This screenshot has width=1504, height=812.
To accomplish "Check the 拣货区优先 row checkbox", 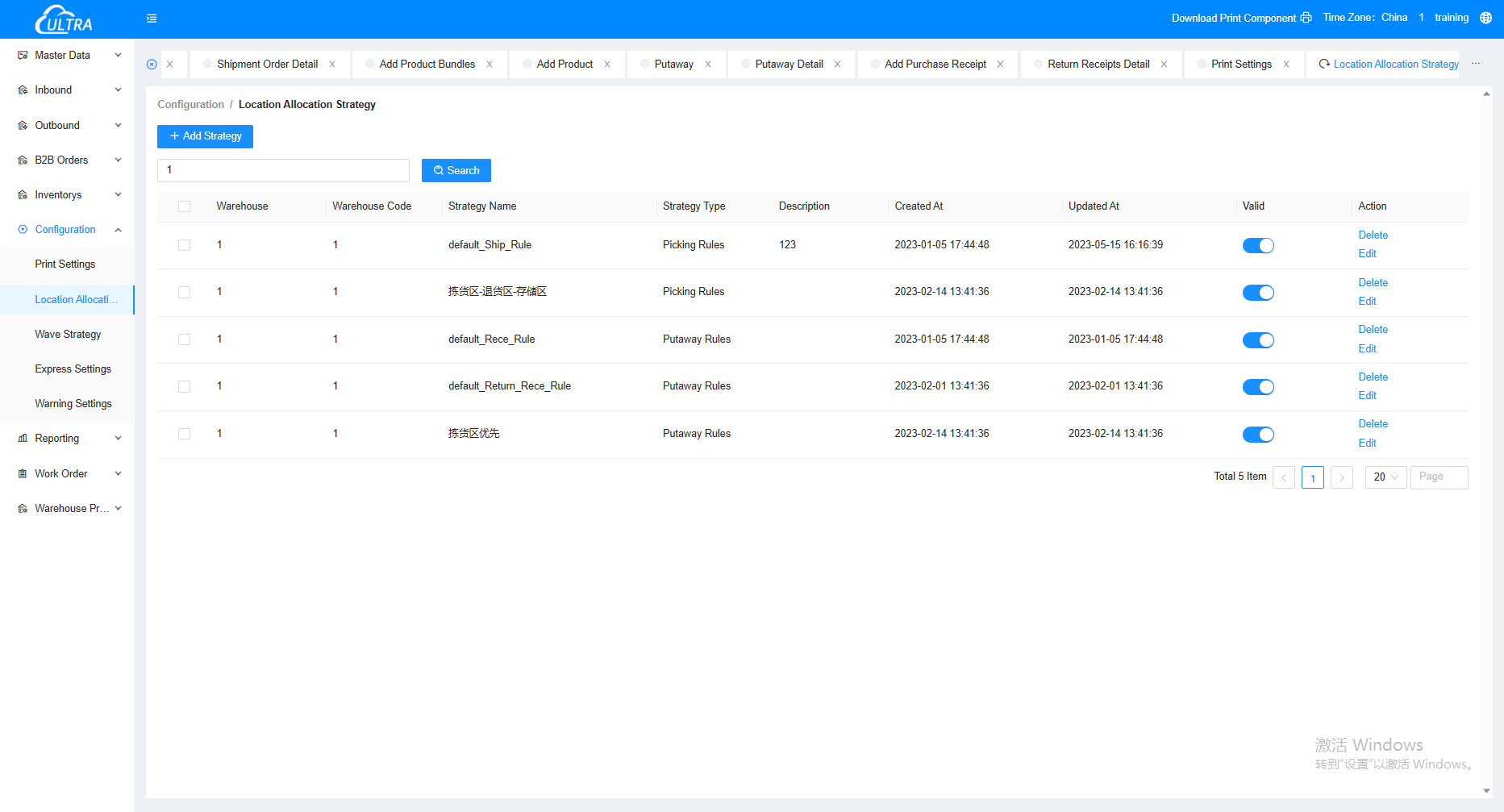I will (x=184, y=434).
